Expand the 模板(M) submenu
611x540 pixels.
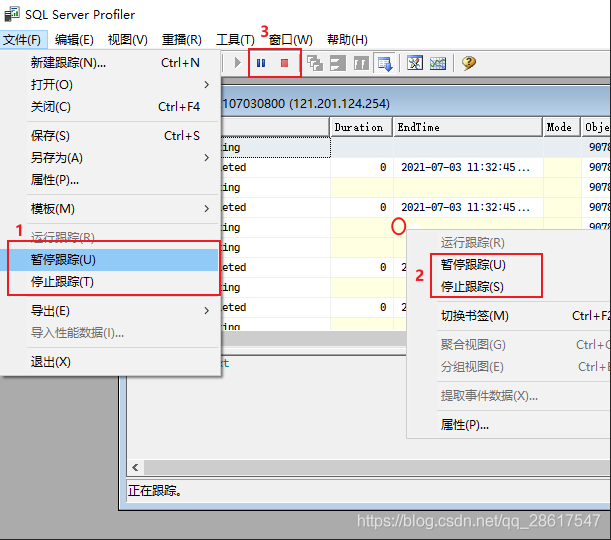(111, 209)
